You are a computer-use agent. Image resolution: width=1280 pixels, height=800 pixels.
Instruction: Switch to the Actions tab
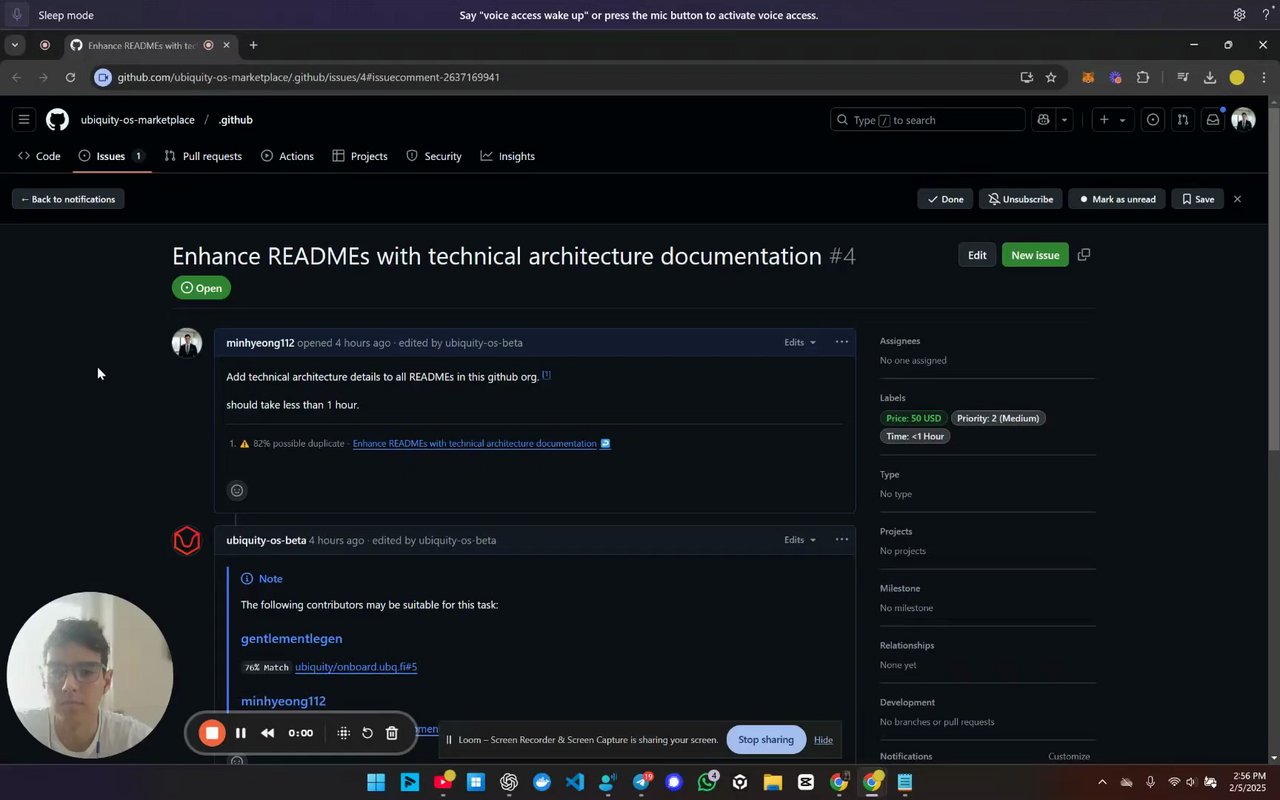287,156
